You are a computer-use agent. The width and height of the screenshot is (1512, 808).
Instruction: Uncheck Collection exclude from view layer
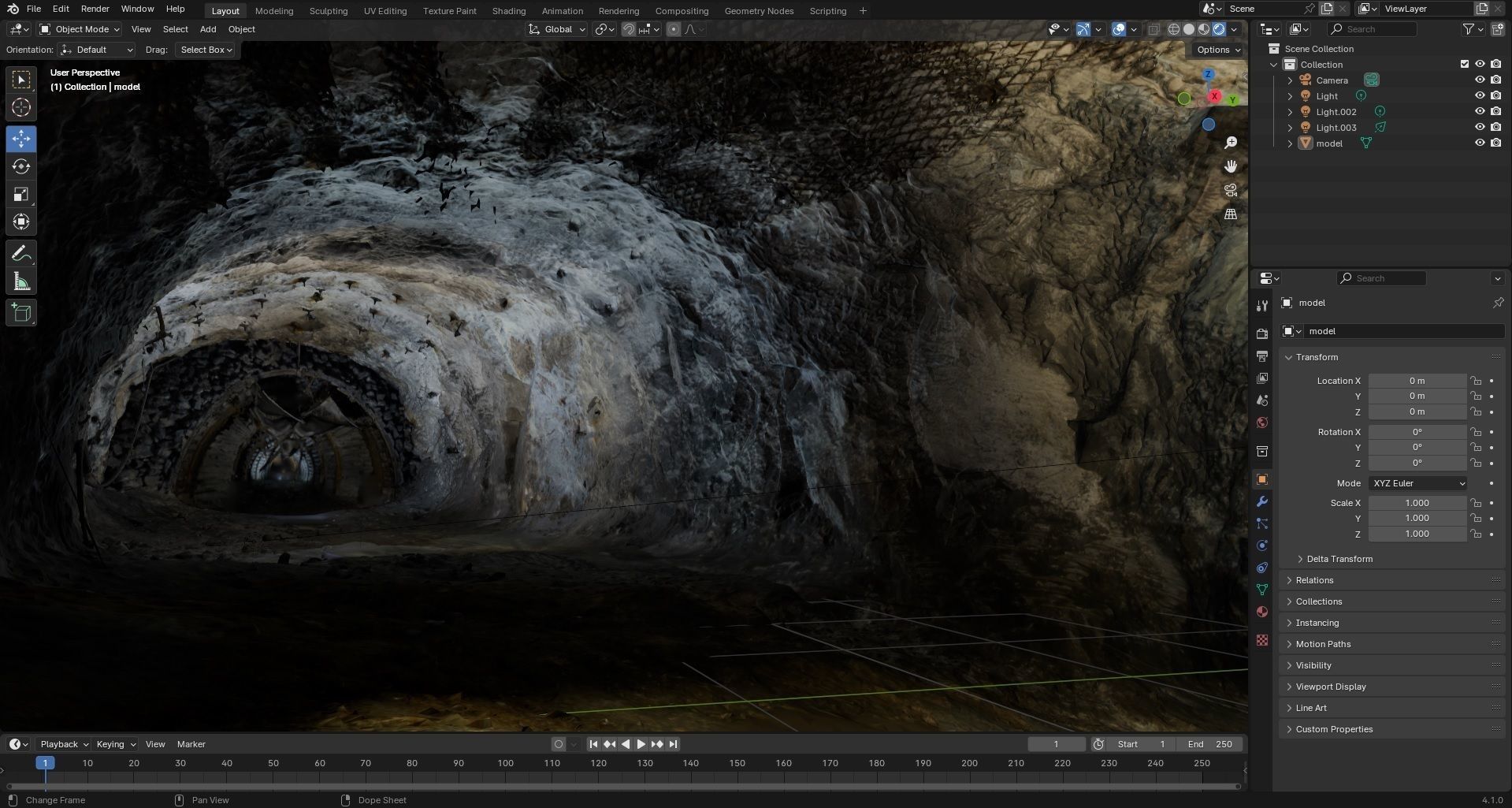point(1465,64)
